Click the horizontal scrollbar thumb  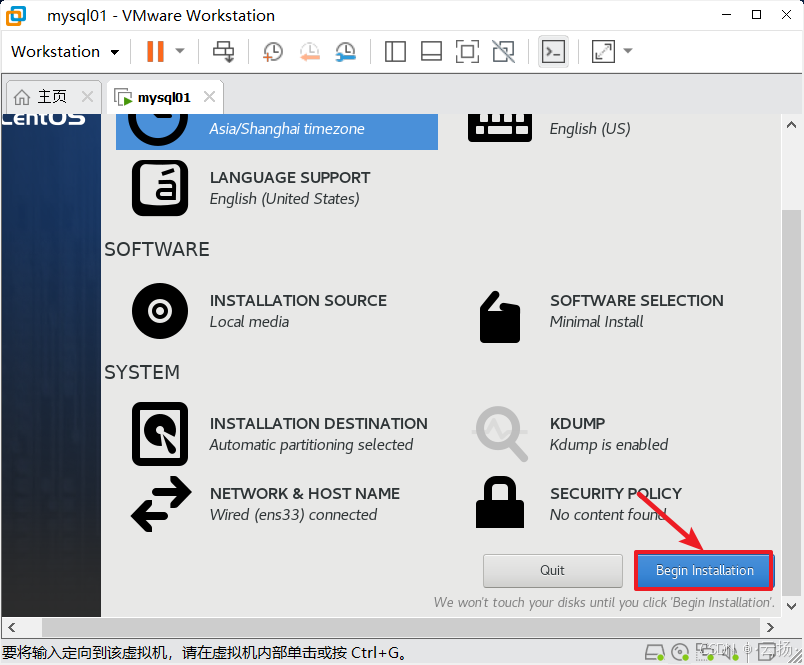[400, 627]
